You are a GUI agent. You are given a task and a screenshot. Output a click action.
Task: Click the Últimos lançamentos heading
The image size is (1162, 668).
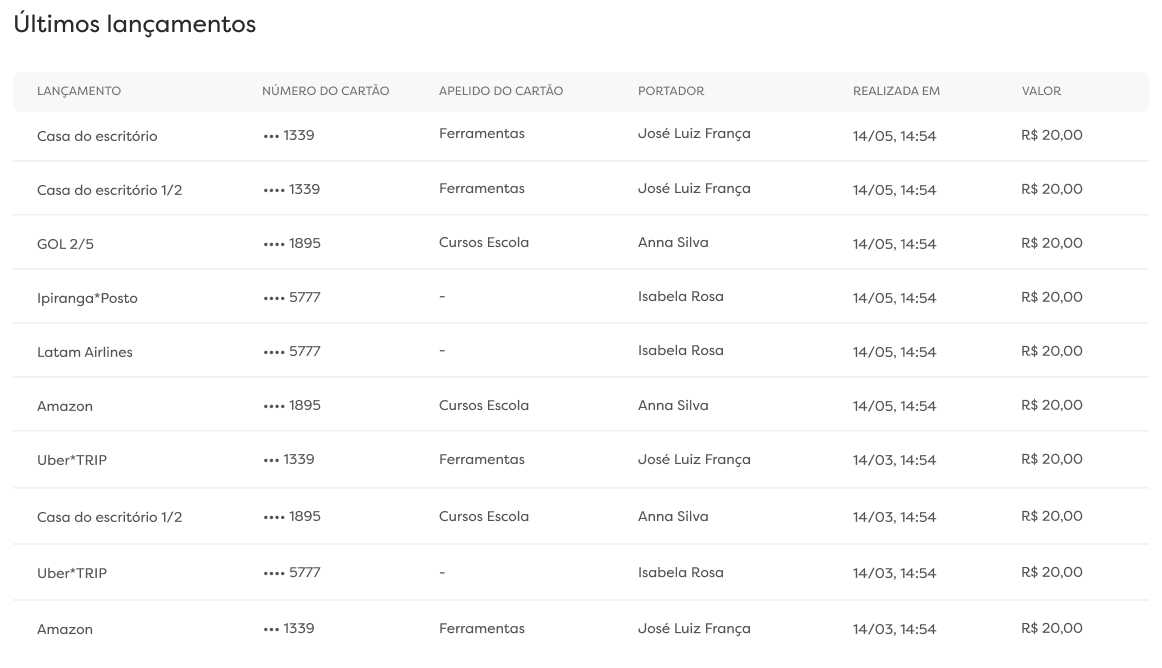point(135,25)
